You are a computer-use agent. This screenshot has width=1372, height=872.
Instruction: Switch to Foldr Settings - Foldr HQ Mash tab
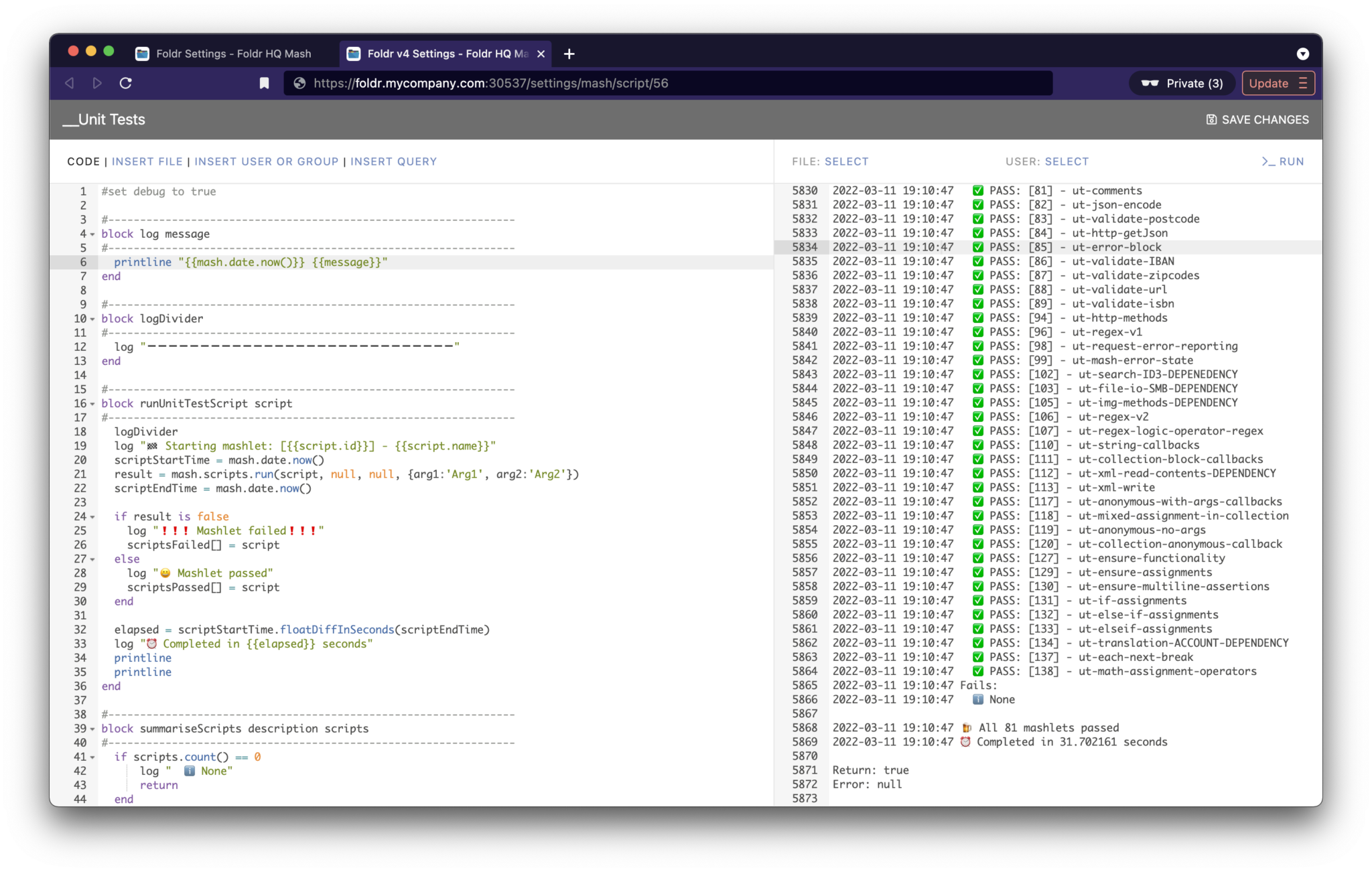(233, 54)
